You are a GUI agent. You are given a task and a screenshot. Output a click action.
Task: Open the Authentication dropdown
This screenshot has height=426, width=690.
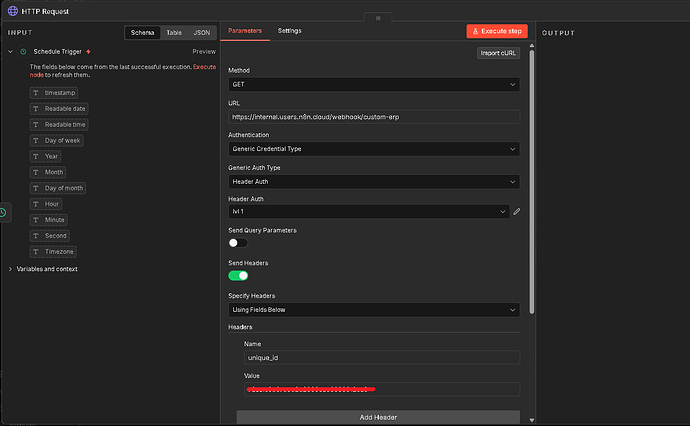373,148
